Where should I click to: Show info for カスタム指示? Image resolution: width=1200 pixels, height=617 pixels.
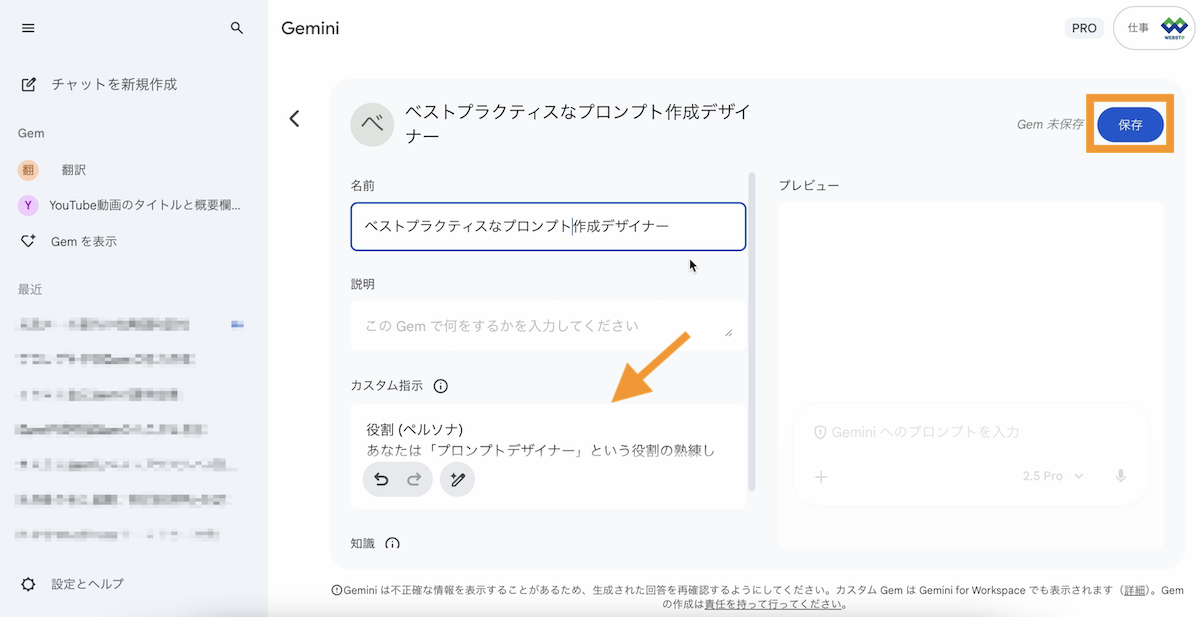441,386
